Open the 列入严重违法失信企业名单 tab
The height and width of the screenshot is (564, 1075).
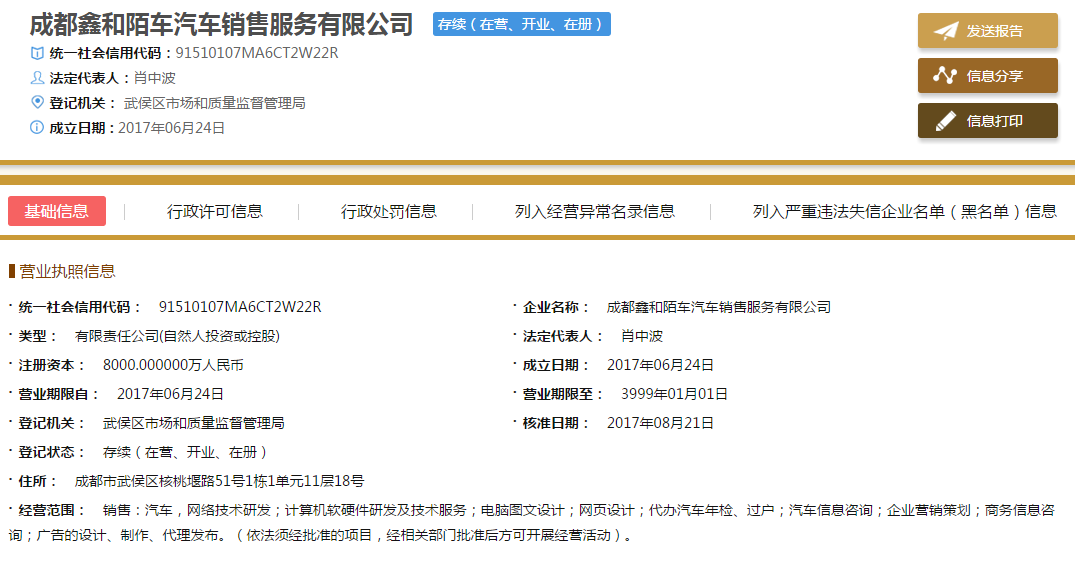(904, 211)
